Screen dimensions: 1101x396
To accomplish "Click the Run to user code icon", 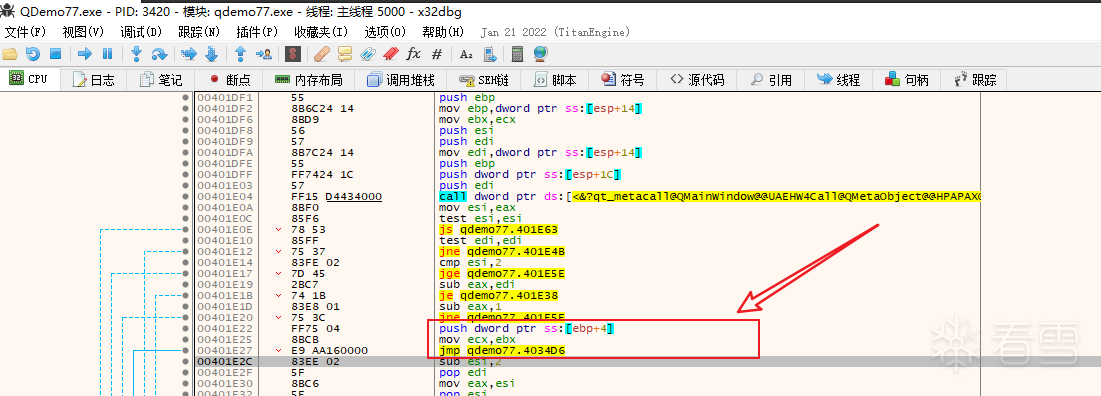I will click(x=263, y=53).
